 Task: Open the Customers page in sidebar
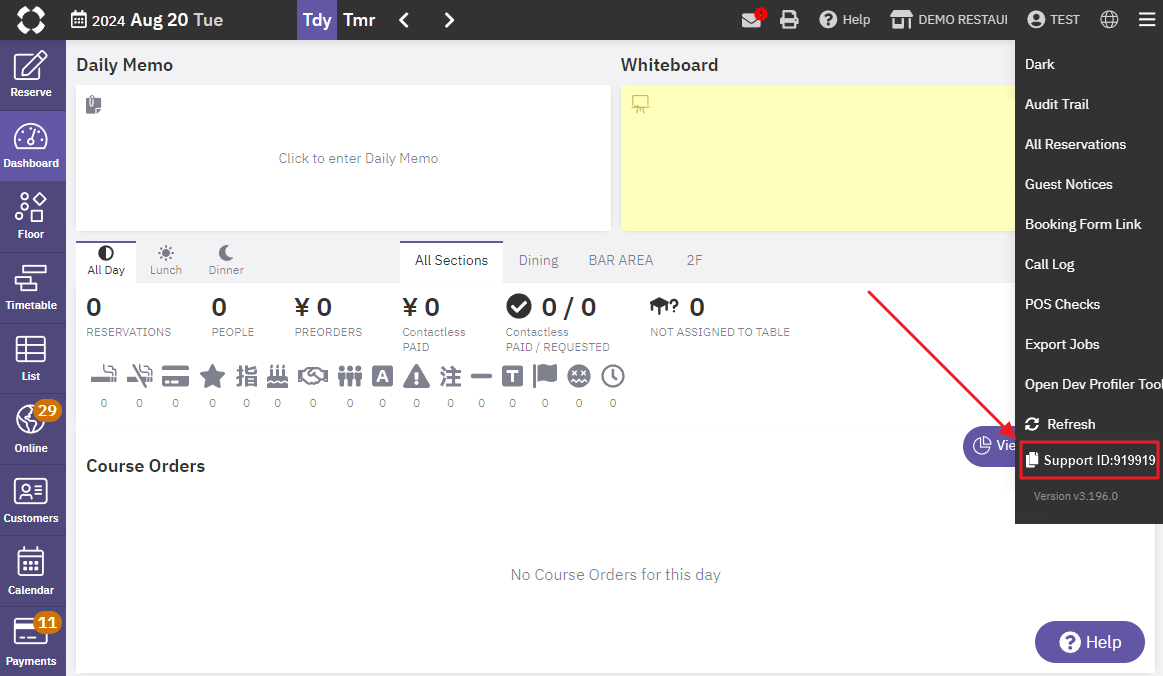coord(32,500)
